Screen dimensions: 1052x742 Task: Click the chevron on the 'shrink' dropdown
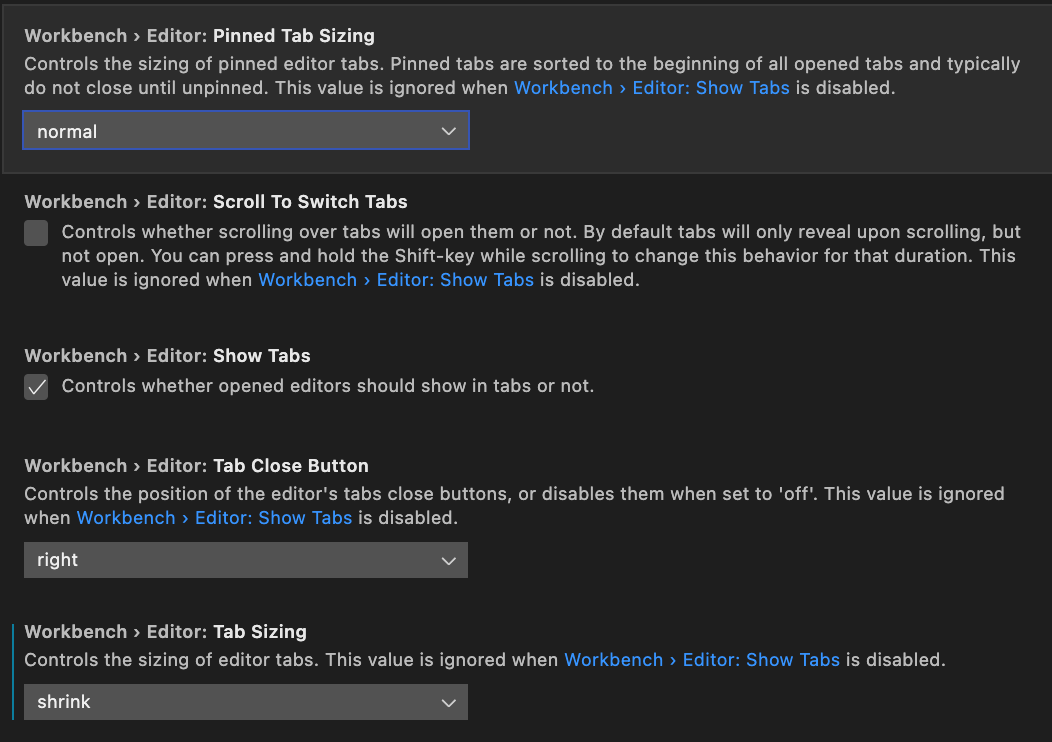[448, 703]
